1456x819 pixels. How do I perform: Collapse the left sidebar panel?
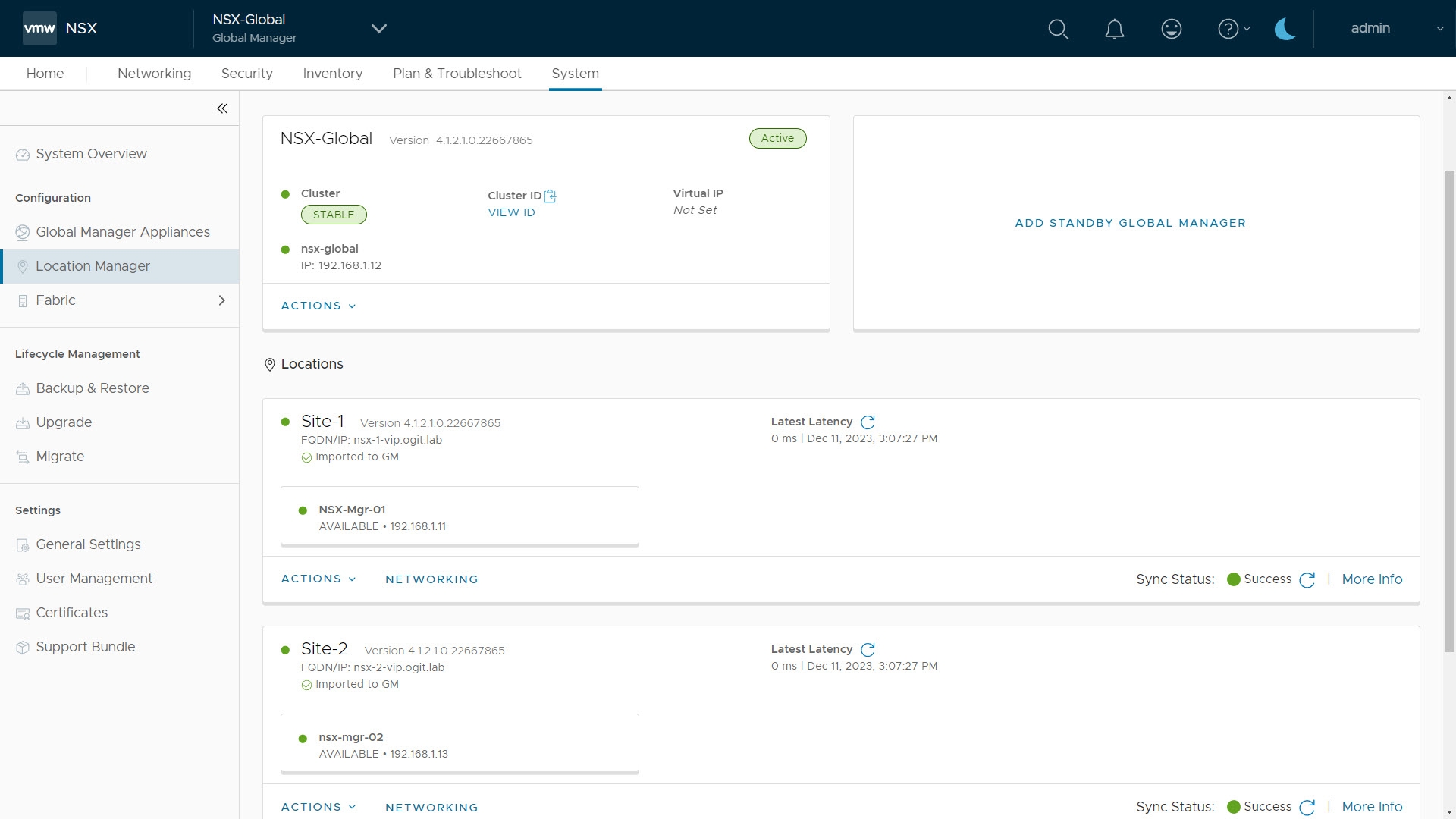(x=222, y=108)
